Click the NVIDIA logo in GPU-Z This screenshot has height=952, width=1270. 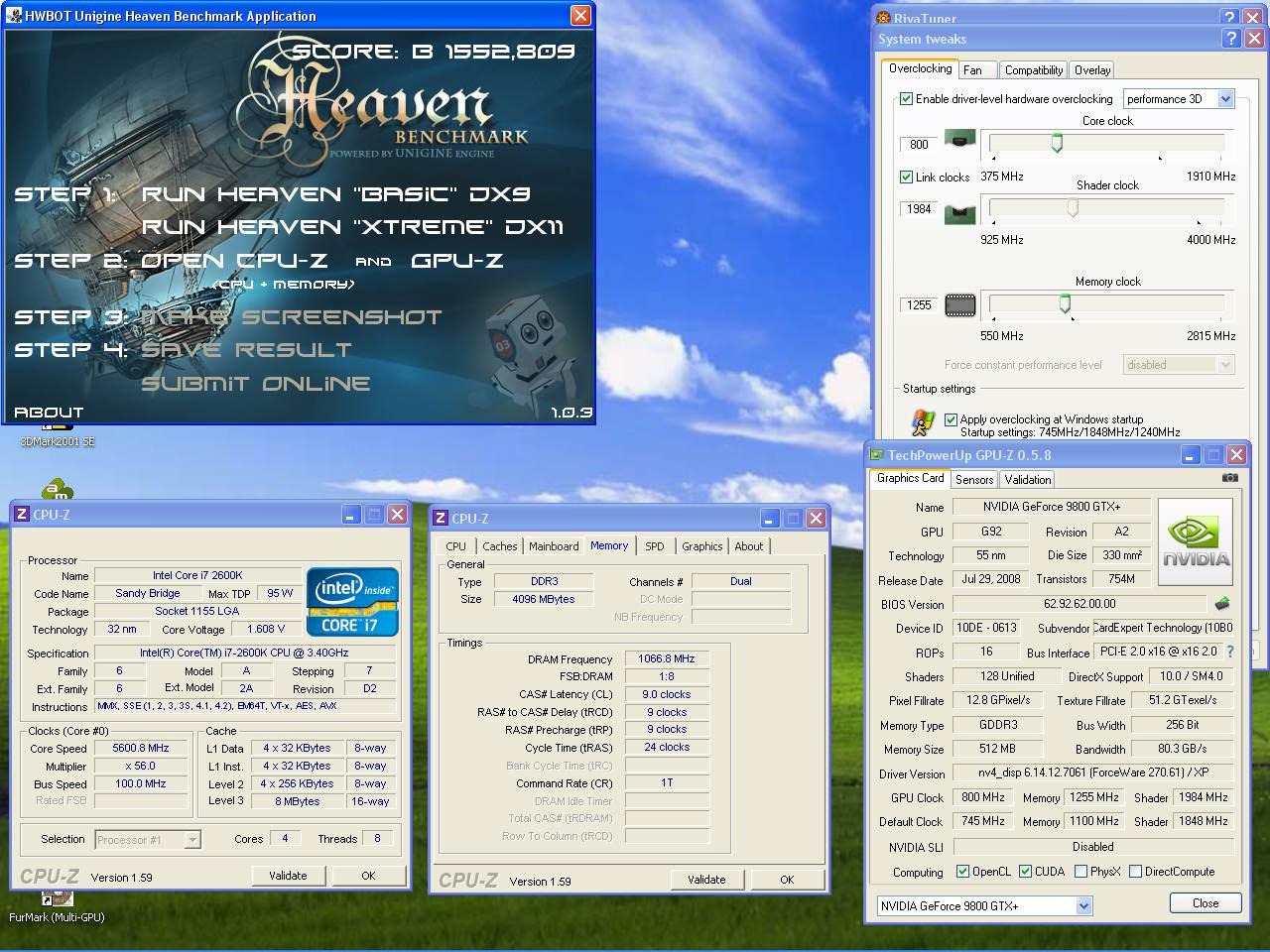pyautogui.click(x=1196, y=541)
